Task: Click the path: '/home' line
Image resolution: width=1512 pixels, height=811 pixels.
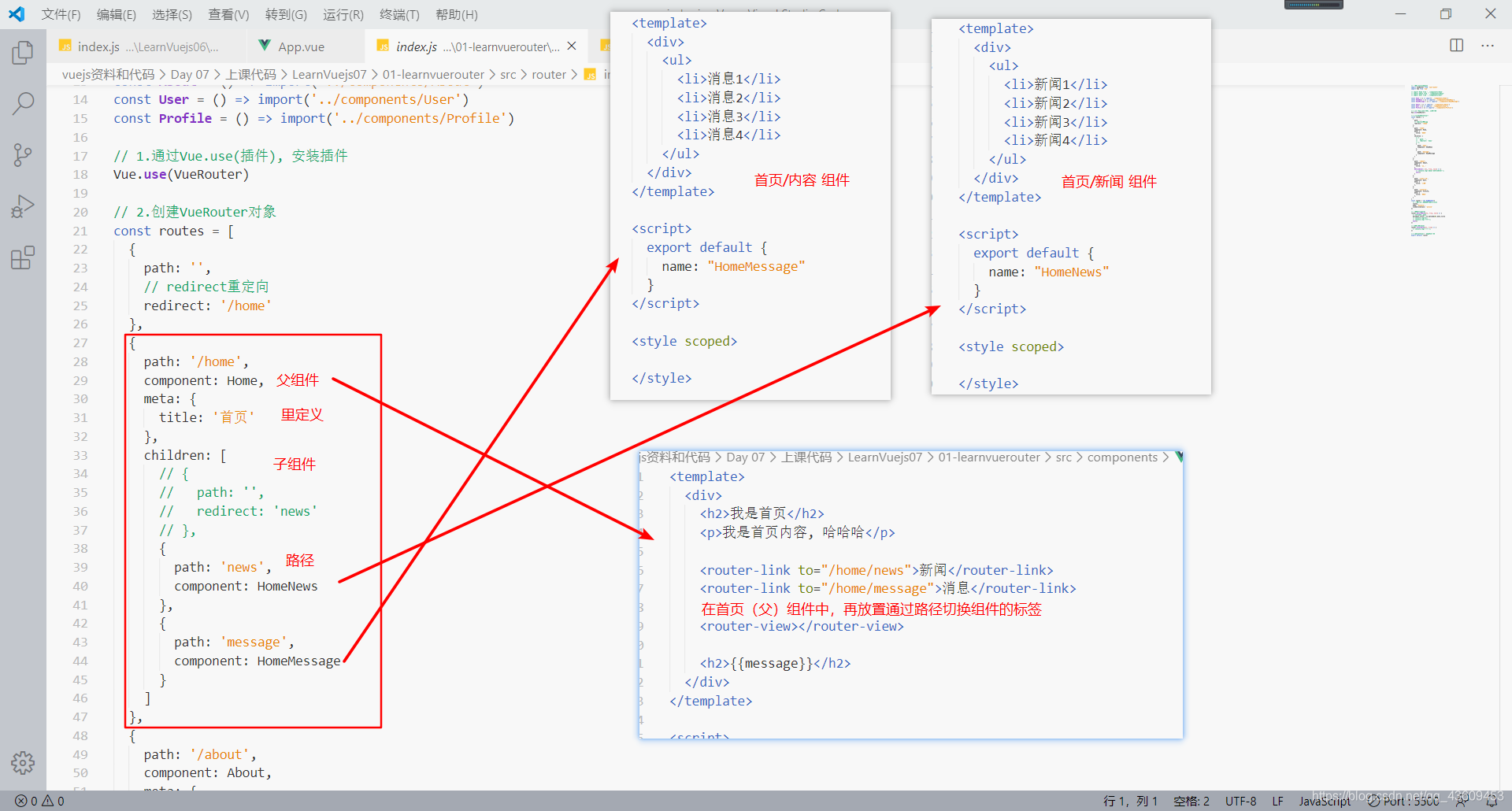Action: (x=196, y=362)
